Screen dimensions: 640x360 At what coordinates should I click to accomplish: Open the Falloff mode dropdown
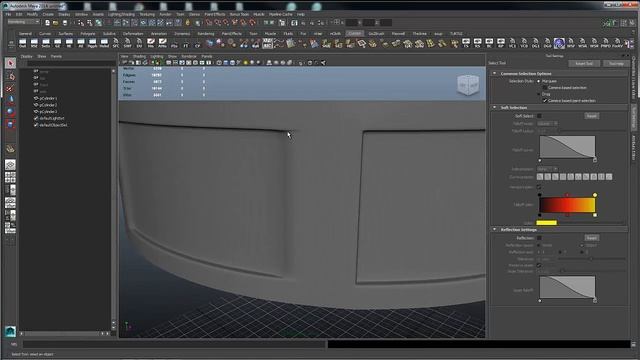(x=547, y=123)
